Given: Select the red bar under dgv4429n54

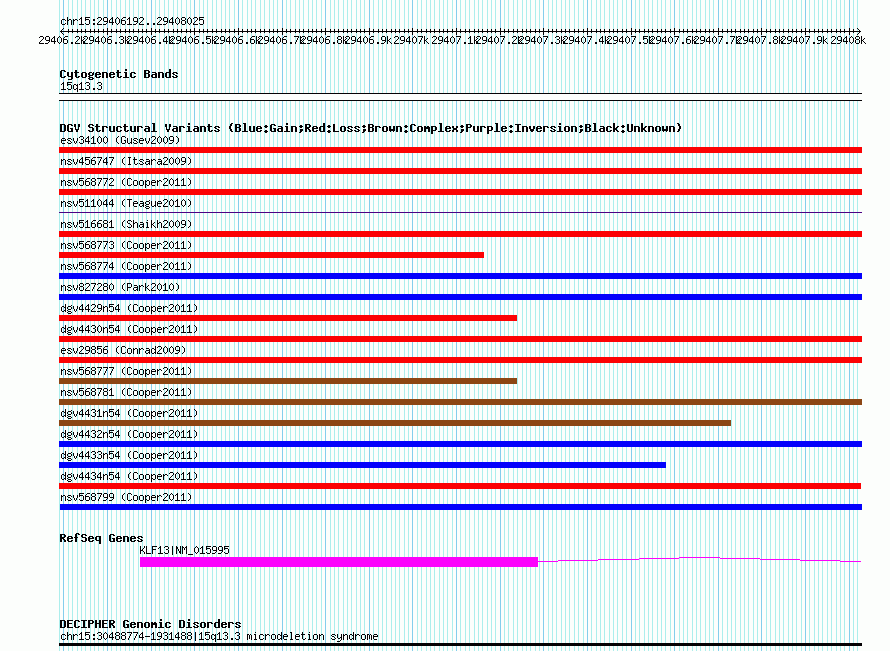Looking at the screenshot, I should (x=288, y=318).
